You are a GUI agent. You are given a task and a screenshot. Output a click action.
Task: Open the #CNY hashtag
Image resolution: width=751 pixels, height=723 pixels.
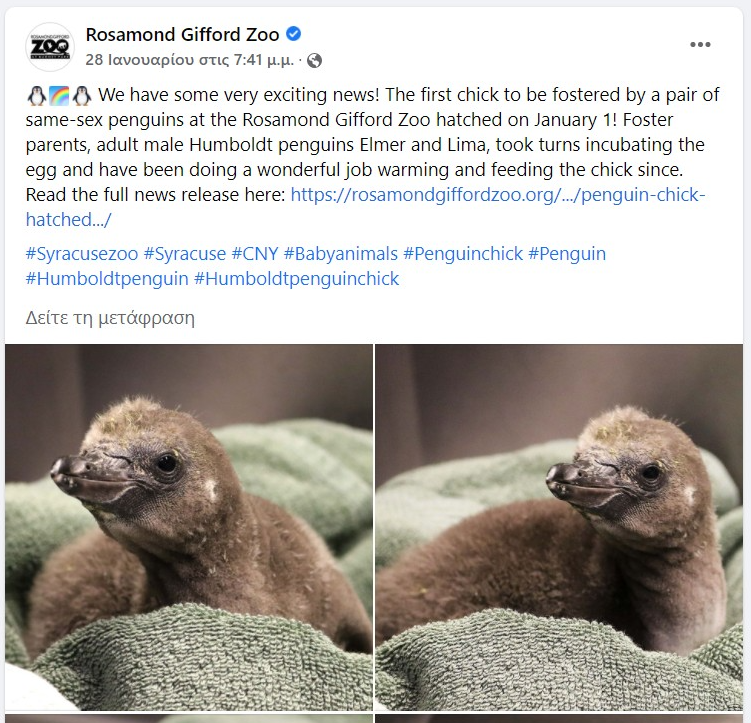(x=255, y=253)
